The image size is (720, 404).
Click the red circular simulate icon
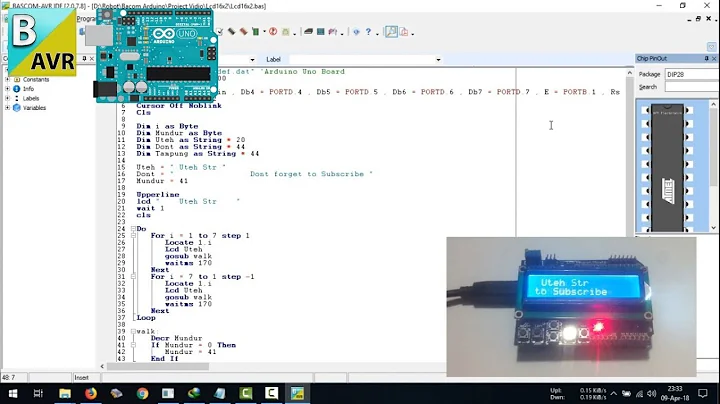273,32
